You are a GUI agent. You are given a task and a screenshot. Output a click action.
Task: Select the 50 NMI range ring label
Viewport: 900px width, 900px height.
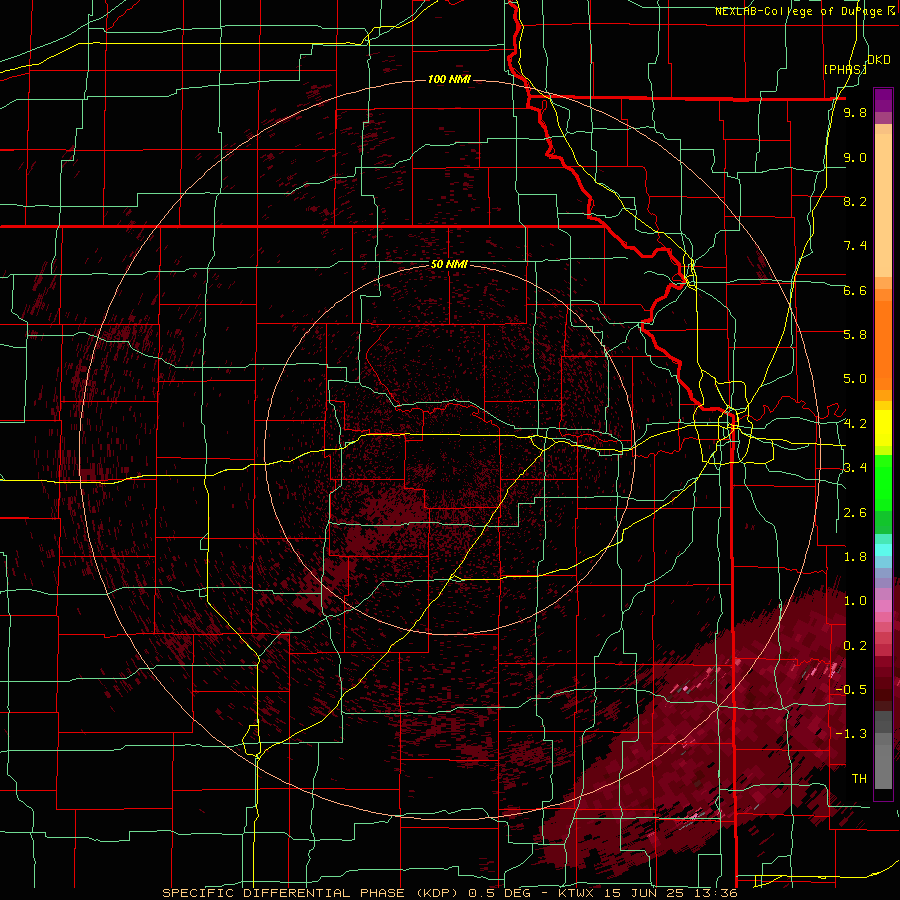tap(449, 265)
